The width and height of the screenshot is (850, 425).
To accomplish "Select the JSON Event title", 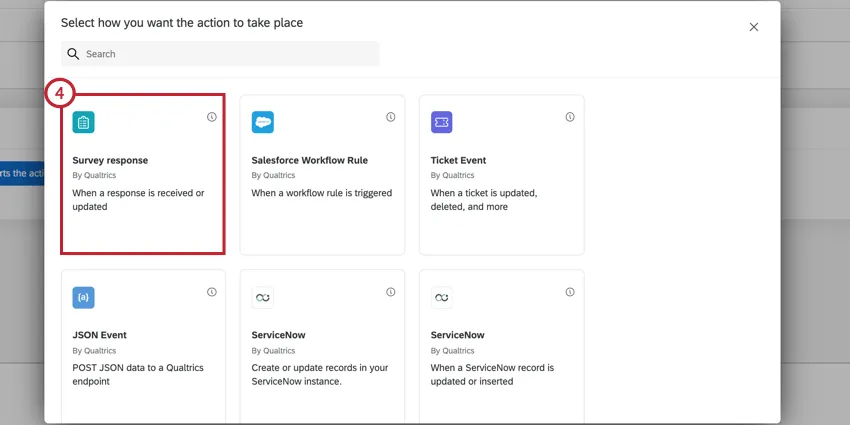I will 100,335.
